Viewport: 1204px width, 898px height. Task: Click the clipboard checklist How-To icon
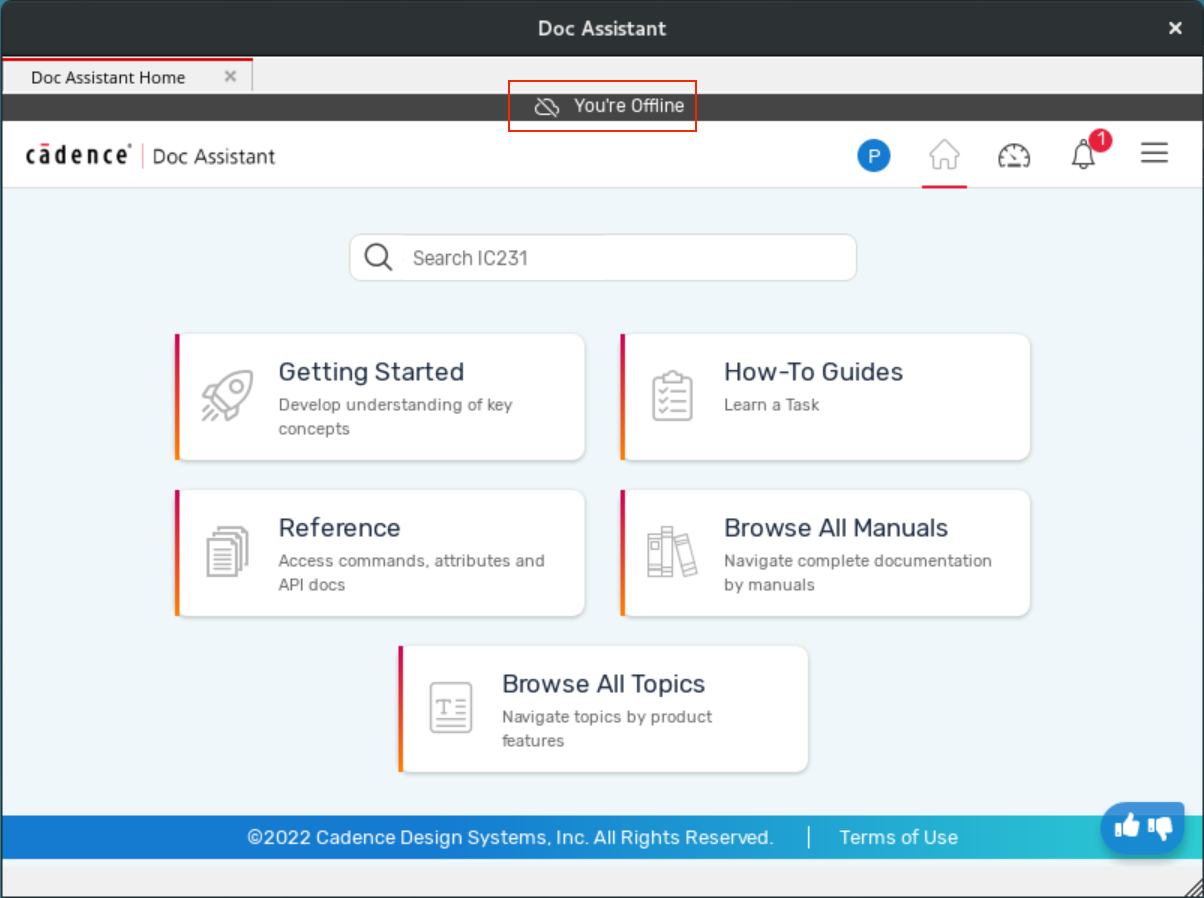(672, 396)
